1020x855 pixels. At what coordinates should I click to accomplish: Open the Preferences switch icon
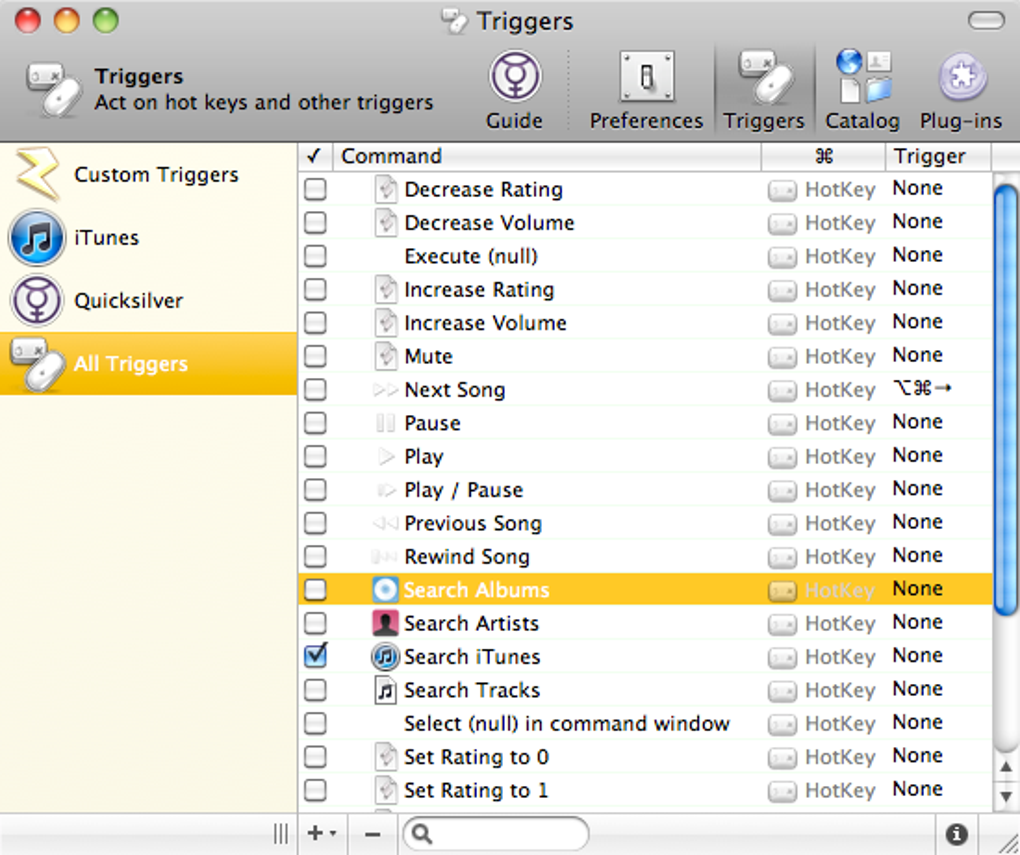point(647,77)
